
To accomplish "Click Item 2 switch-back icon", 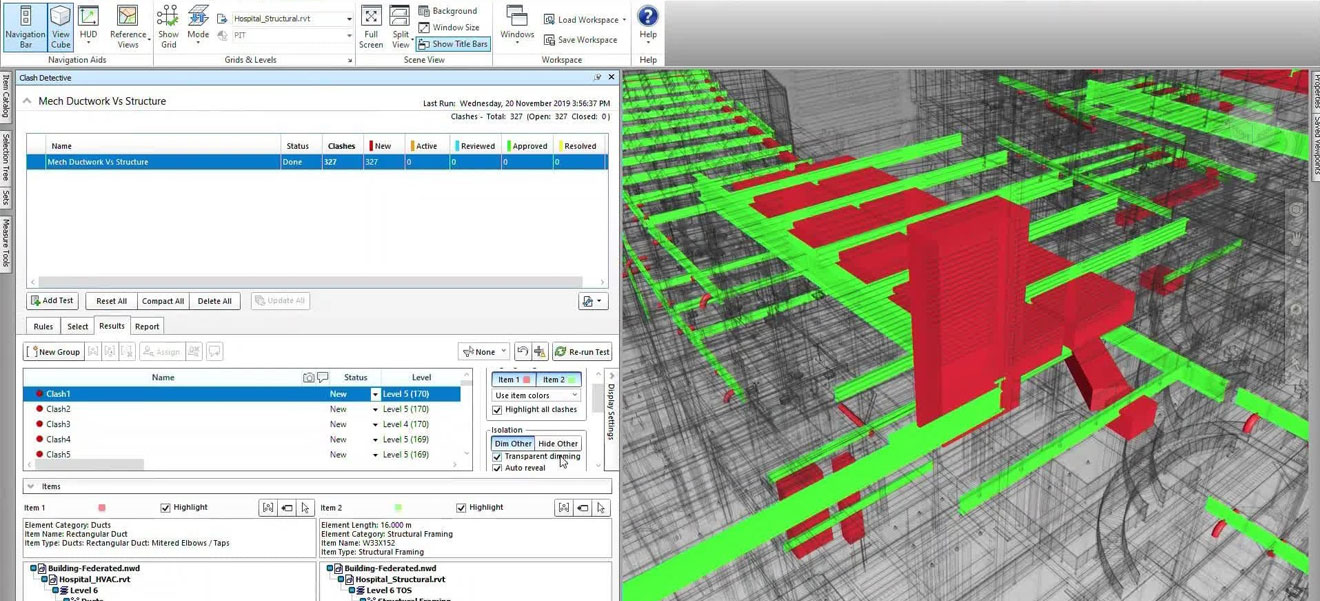I will (x=583, y=508).
